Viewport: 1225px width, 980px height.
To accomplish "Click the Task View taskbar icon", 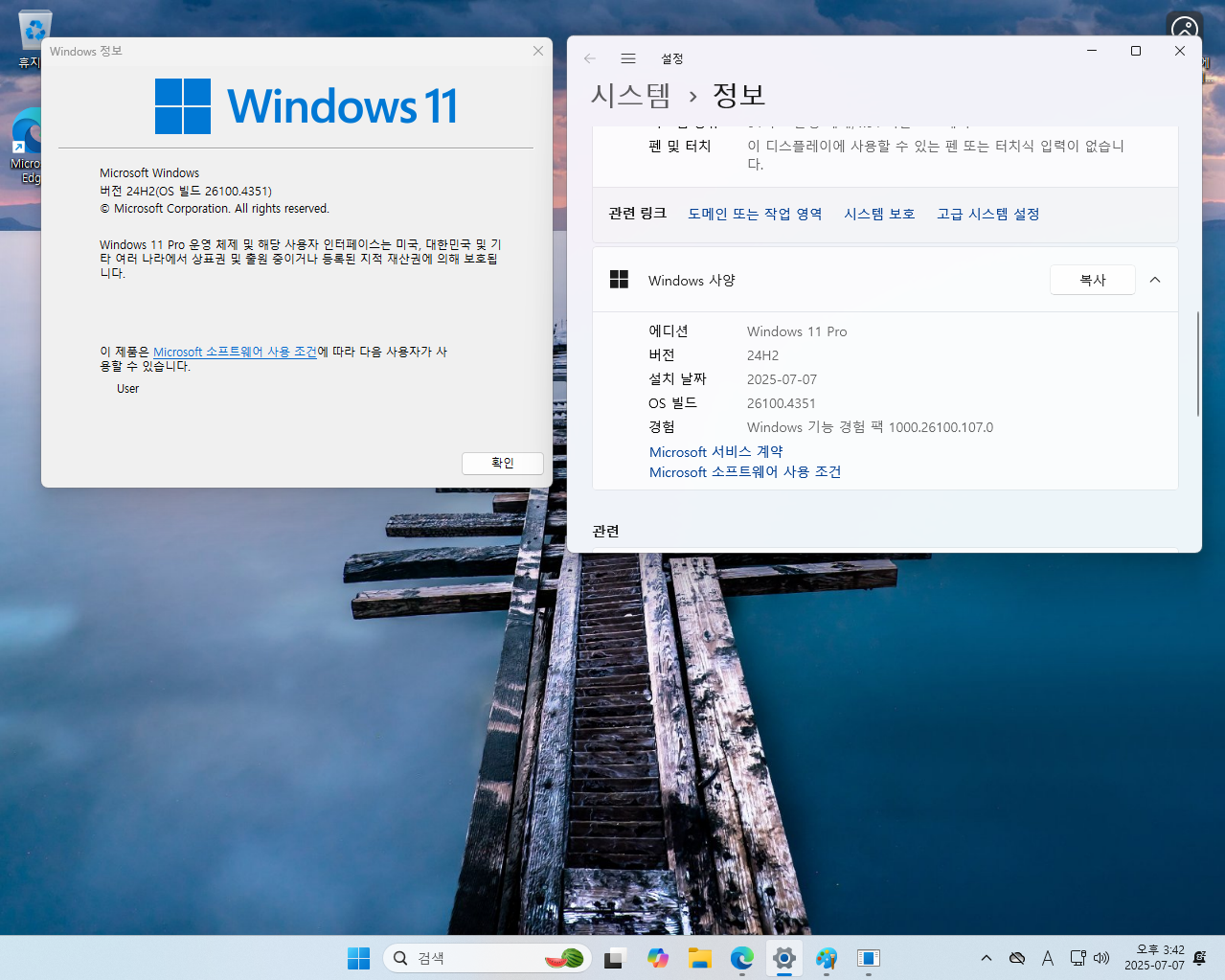I will (x=615, y=958).
